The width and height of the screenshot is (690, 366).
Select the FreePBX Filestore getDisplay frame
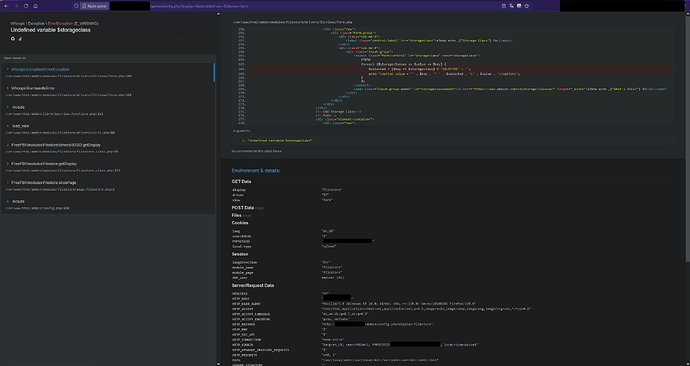pyautogui.click(x=108, y=167)
